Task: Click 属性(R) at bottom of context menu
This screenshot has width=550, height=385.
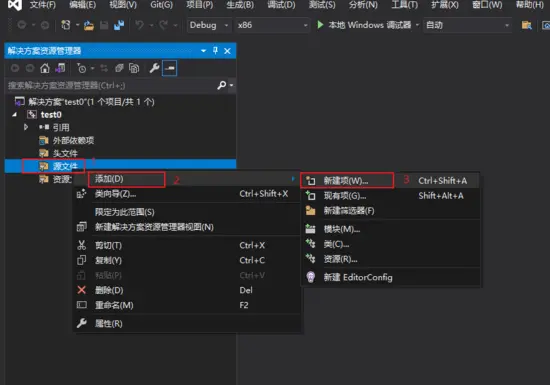Action: pyautogui.click(x=187, y=323)
